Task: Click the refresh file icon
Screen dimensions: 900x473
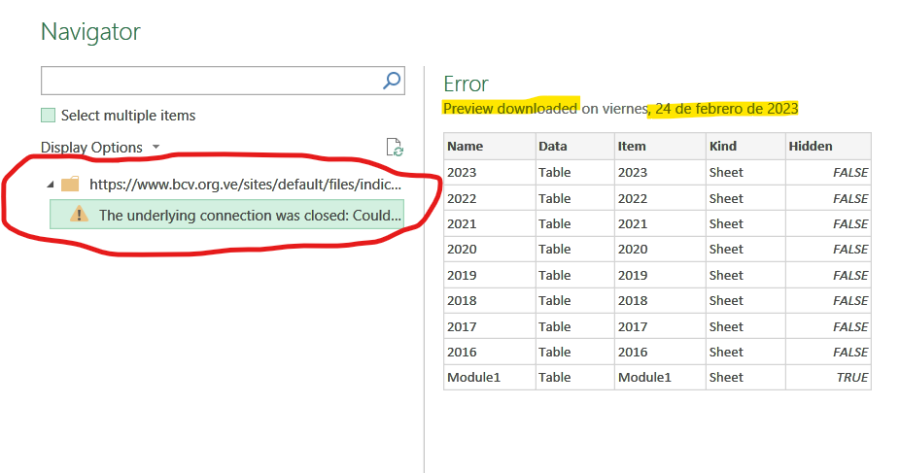Action: pos(394,147)
